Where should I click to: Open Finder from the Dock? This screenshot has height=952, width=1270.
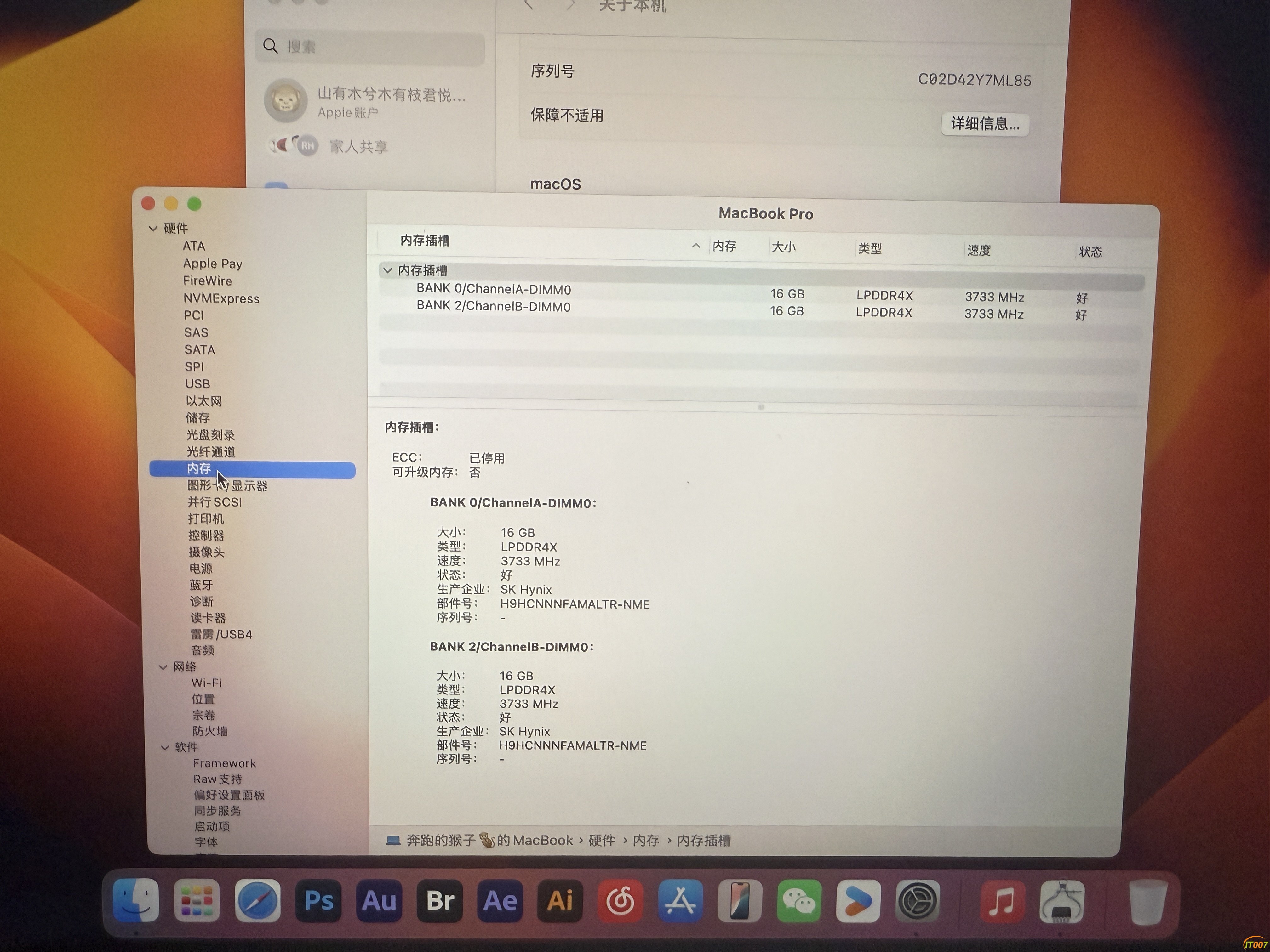click(136, 900)
